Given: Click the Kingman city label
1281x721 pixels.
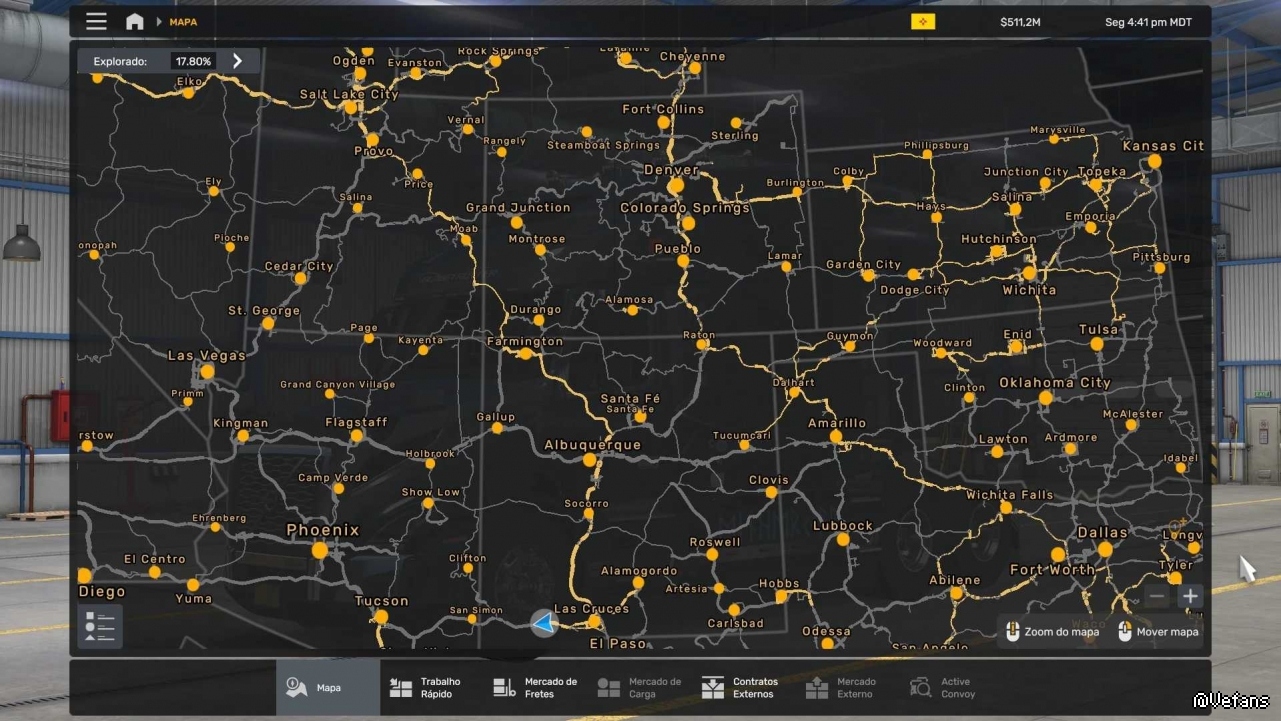Looking at the screenshot, I should point(241,423).
